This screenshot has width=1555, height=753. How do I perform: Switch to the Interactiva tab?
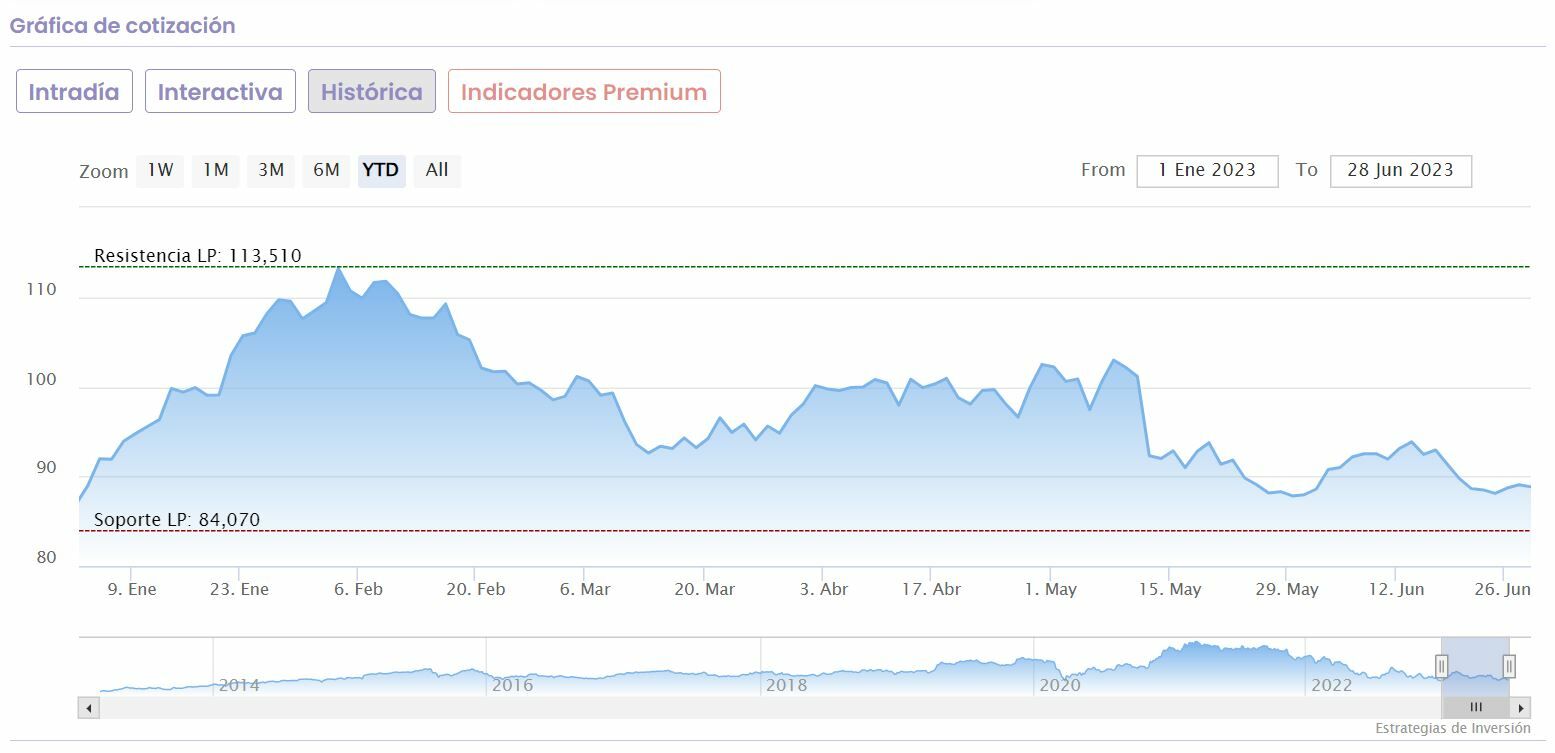220,92
